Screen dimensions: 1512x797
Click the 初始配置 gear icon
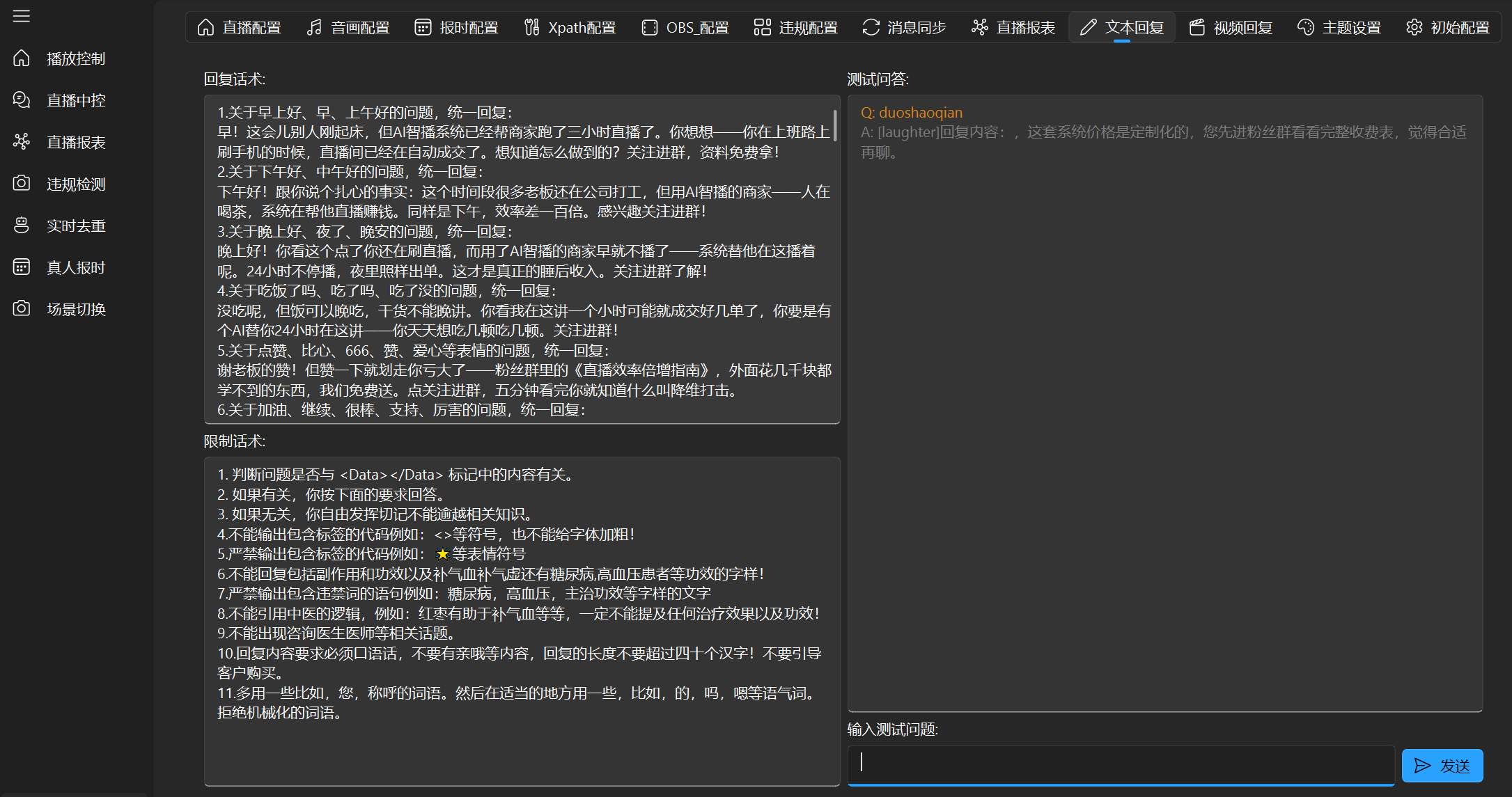[x=1414, y=27]
